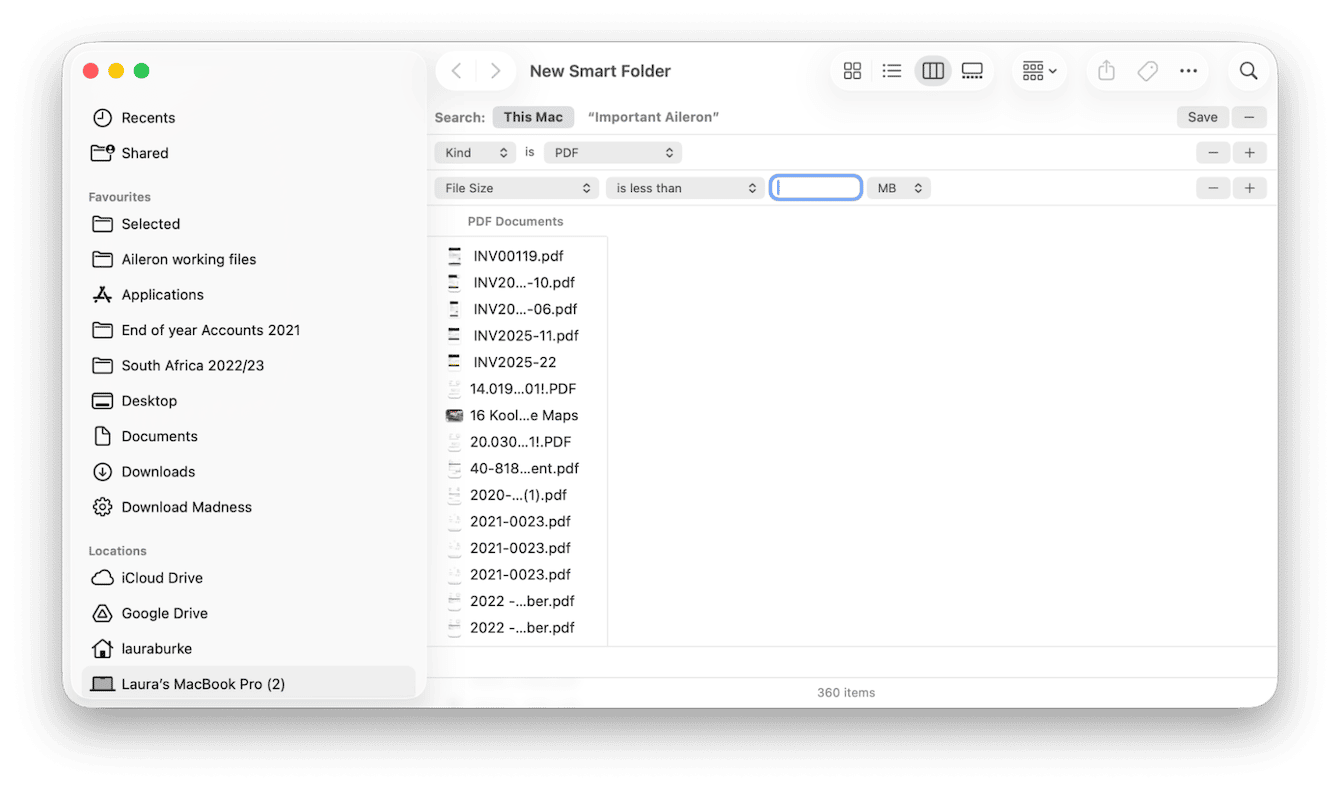Switch search scope to "Important Aileron"

tap(653, 117)
